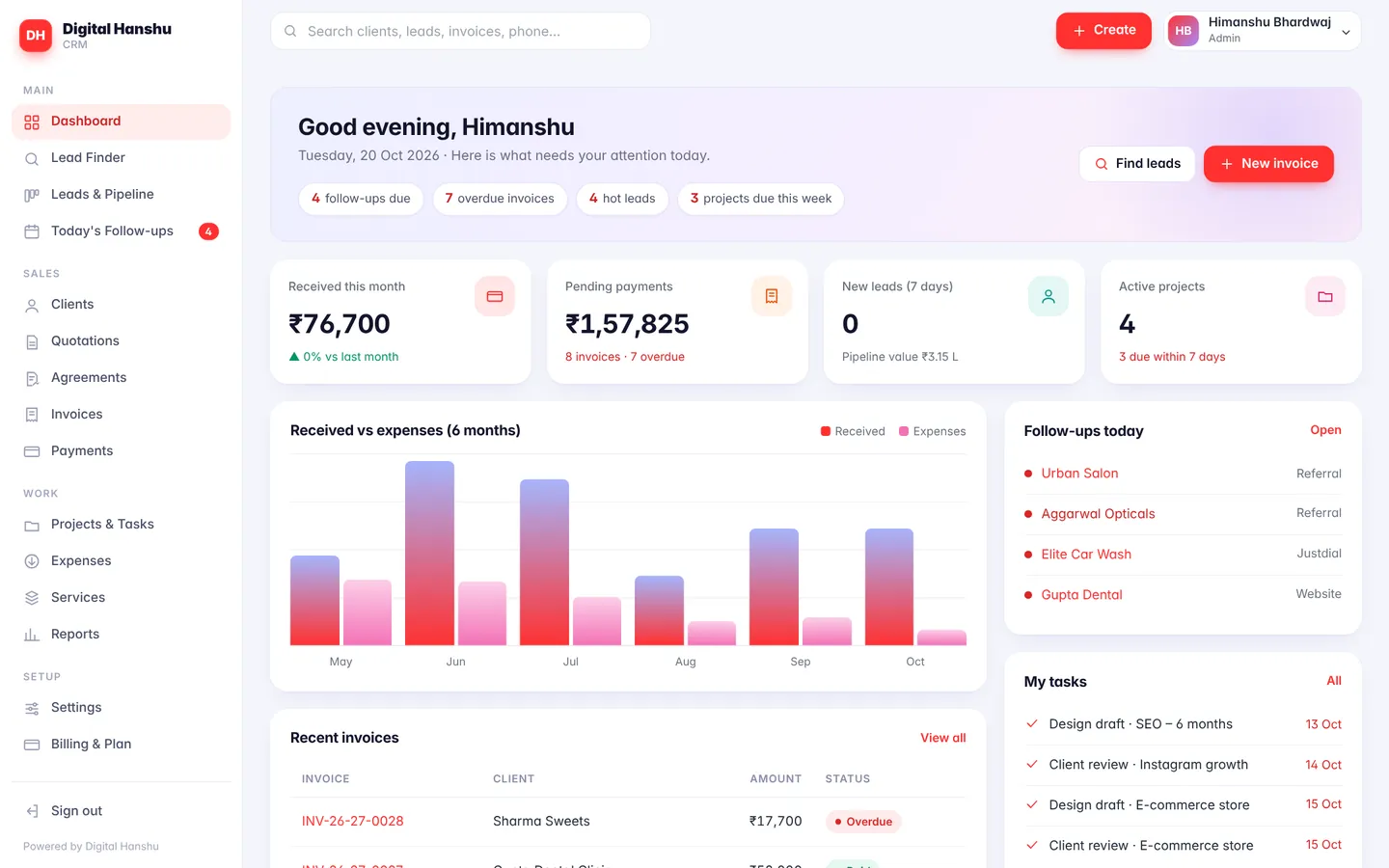Click the Dashboard grid icon

click(32, 122)
